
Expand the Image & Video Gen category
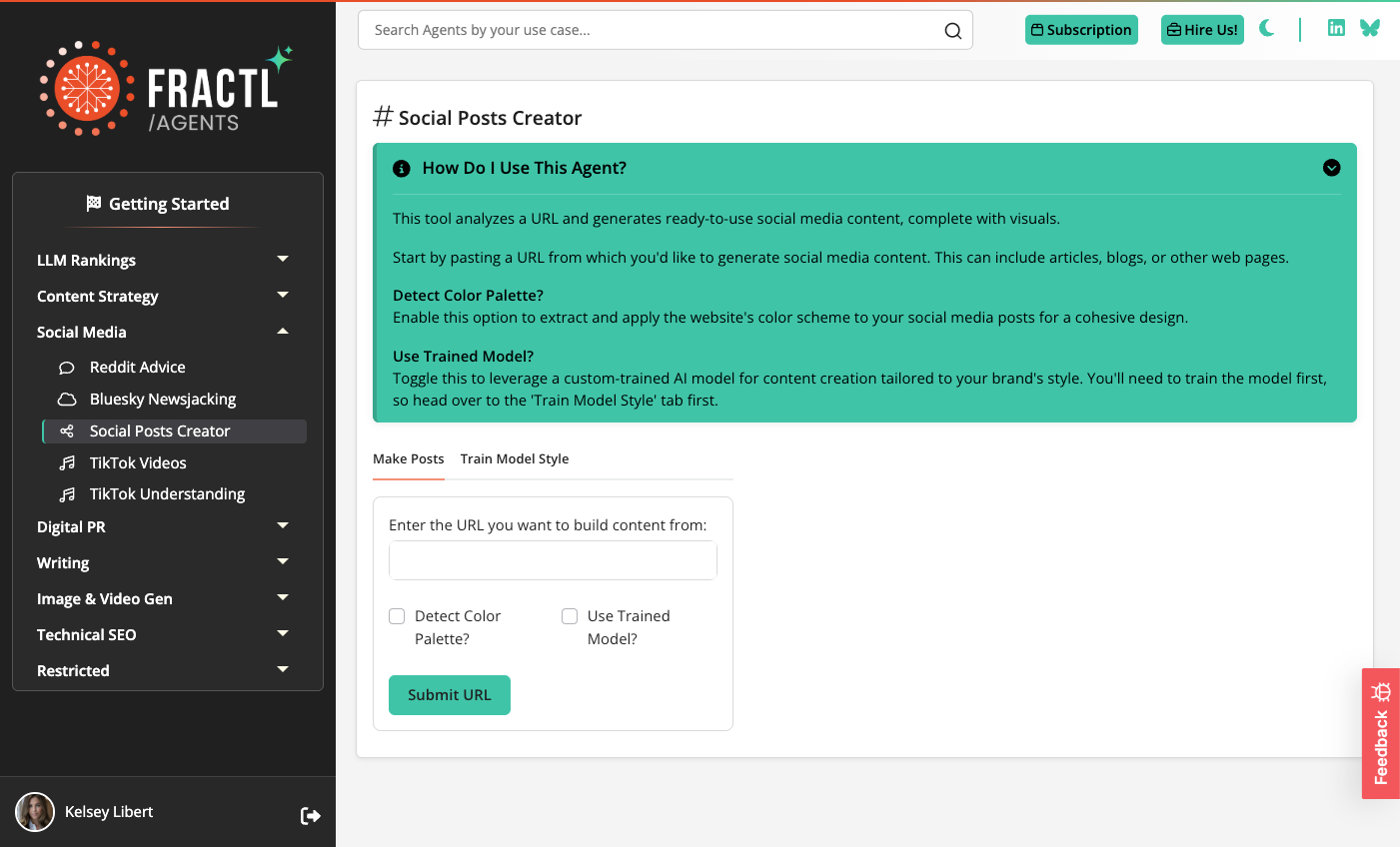(x=283, y=598)
